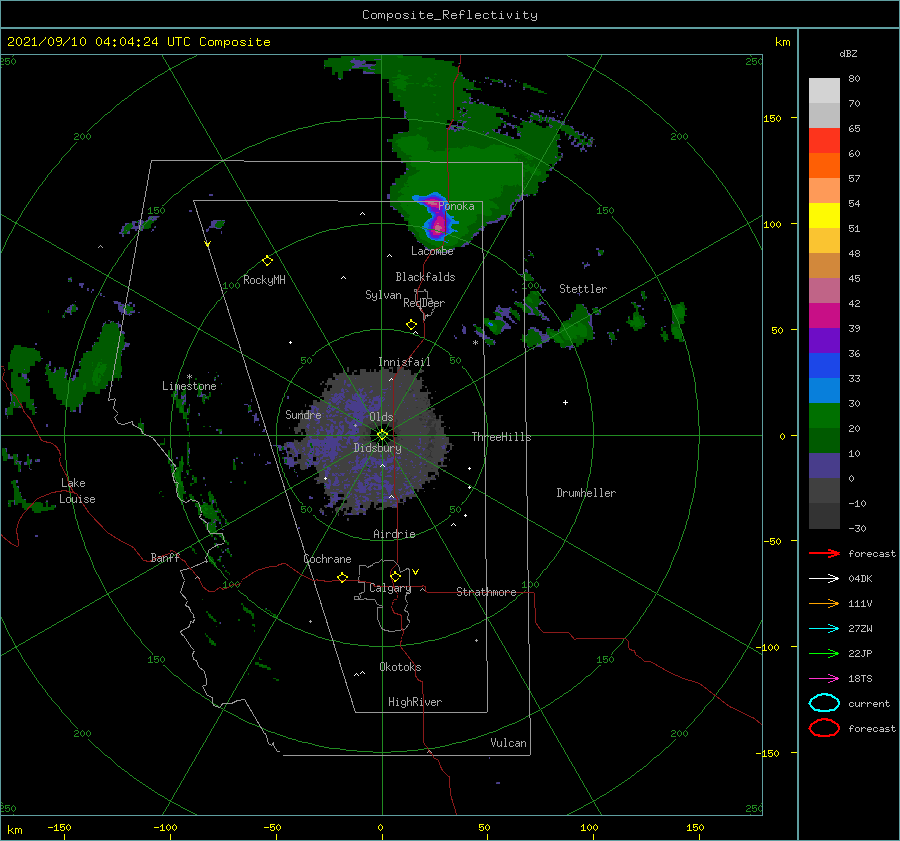900x841 pixels.
Task: Click the orange 57-60 dBZ swatch
Action: click(x=824, y=166)
